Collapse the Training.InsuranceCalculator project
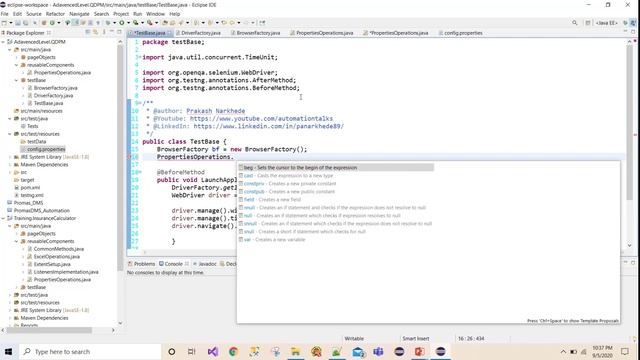640x360 pixels. click(x=3, y=218)
